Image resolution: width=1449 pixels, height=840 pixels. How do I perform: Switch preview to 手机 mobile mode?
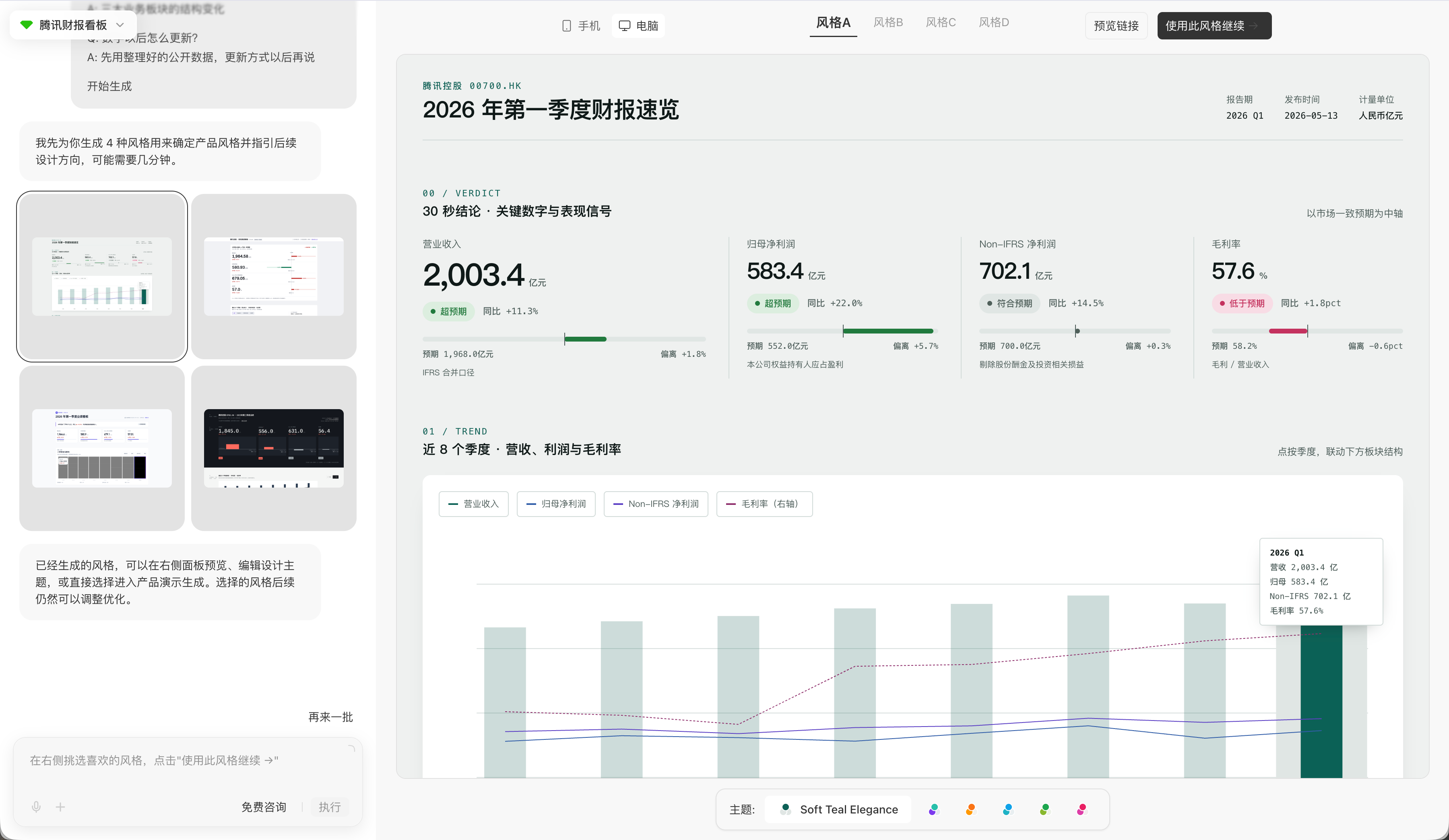[580, 26]
